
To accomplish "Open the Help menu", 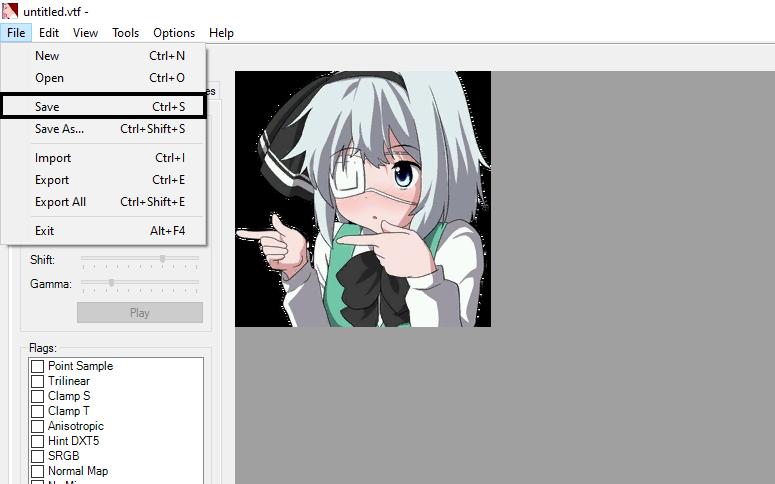I will pos(221,33).
